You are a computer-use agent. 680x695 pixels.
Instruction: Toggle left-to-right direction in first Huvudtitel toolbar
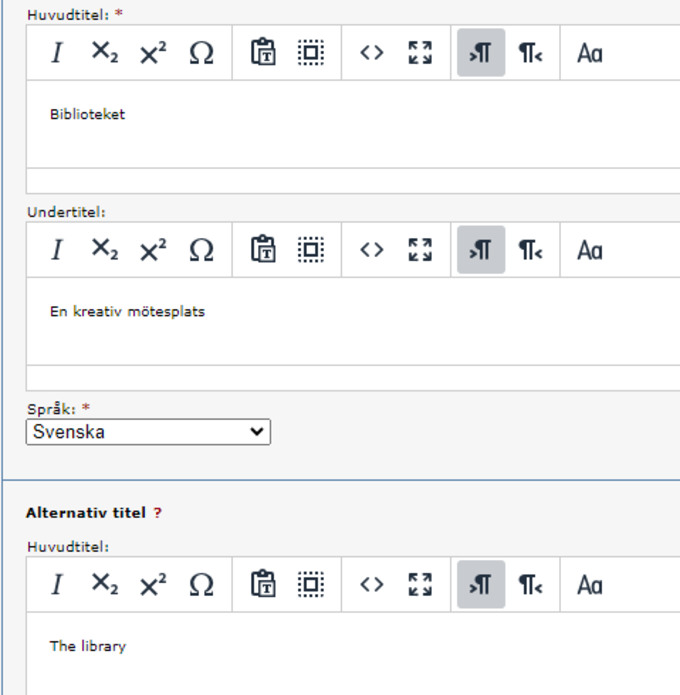click(481, 53)
